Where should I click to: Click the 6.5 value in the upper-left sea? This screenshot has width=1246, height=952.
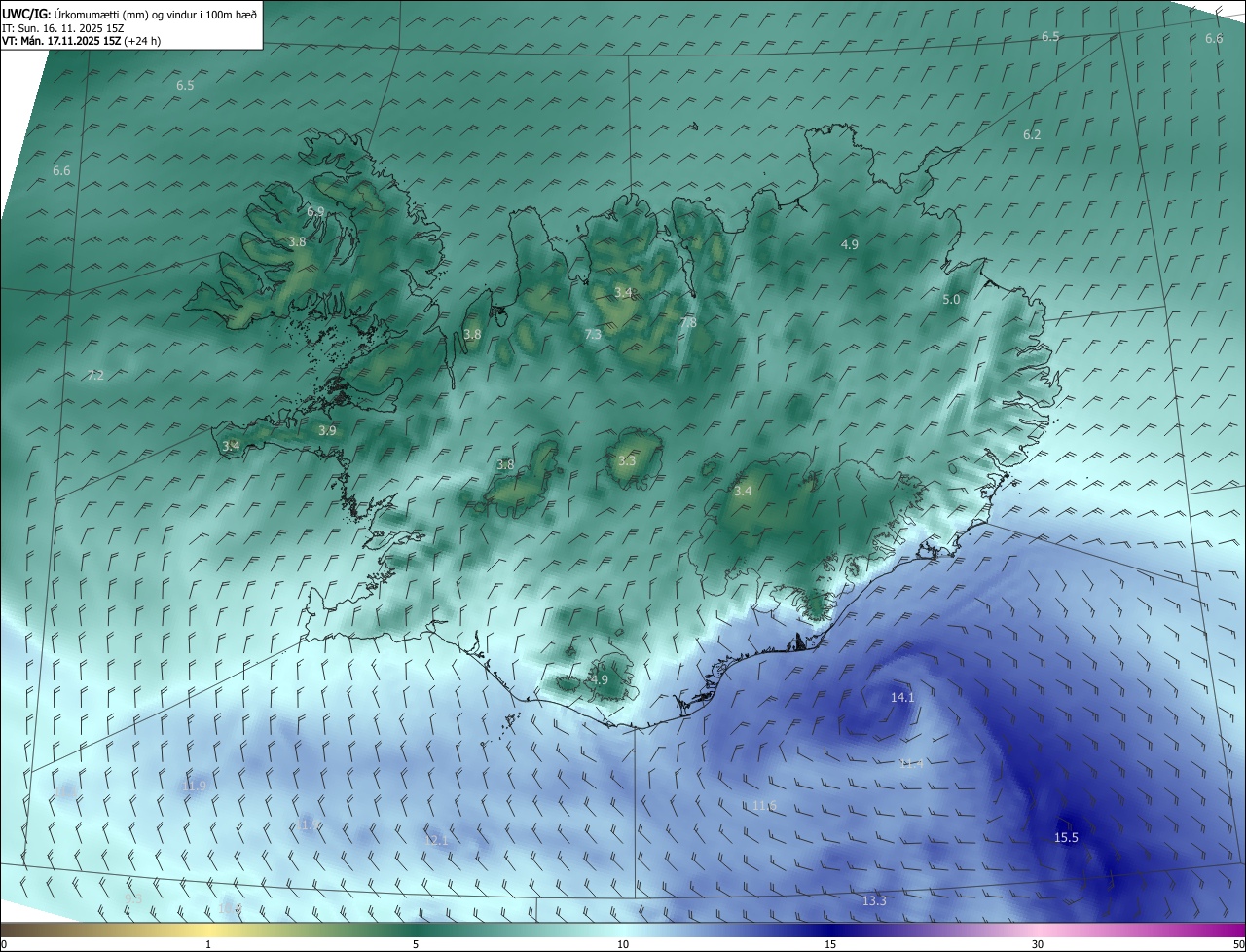[185, 86]
